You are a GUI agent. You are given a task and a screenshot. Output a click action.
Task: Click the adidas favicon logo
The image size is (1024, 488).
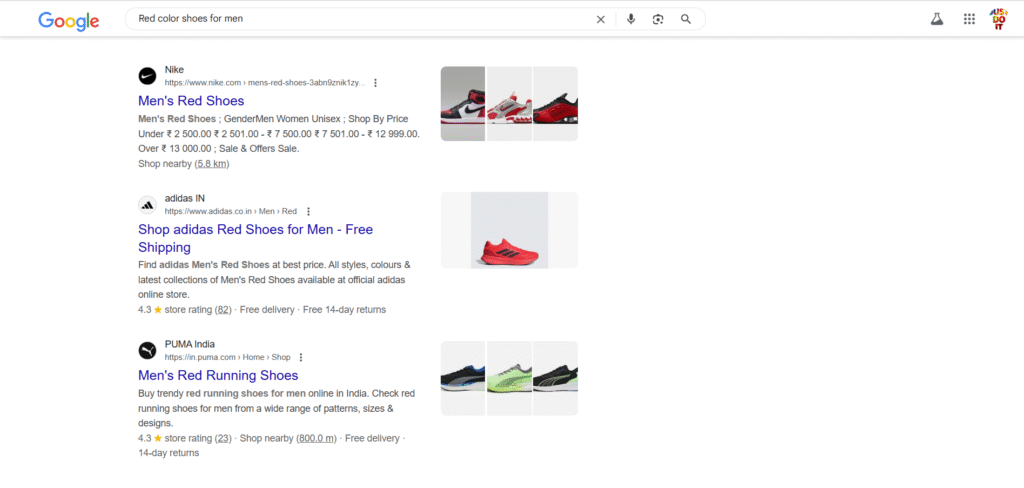(148, 204)
